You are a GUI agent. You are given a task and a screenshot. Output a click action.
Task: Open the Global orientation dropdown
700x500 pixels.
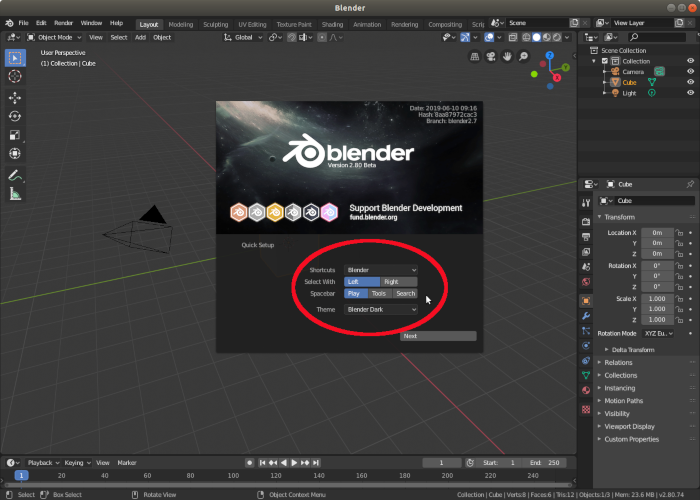[243, 38]
